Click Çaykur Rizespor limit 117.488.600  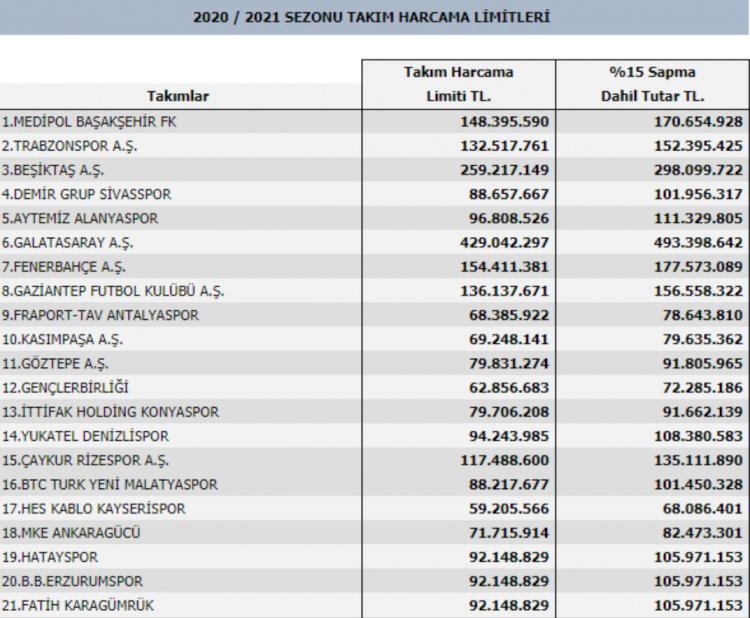(504, 460)
